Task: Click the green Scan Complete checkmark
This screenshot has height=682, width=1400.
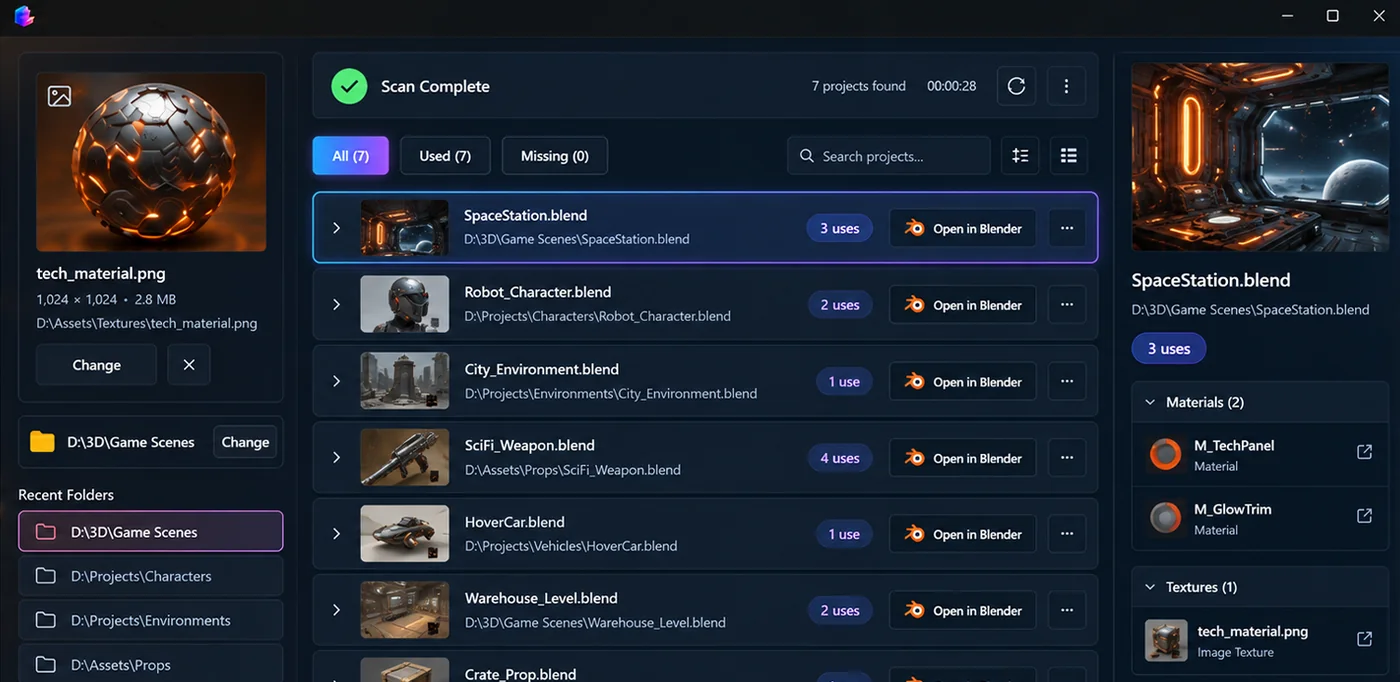Action: [x=349, y=86]
